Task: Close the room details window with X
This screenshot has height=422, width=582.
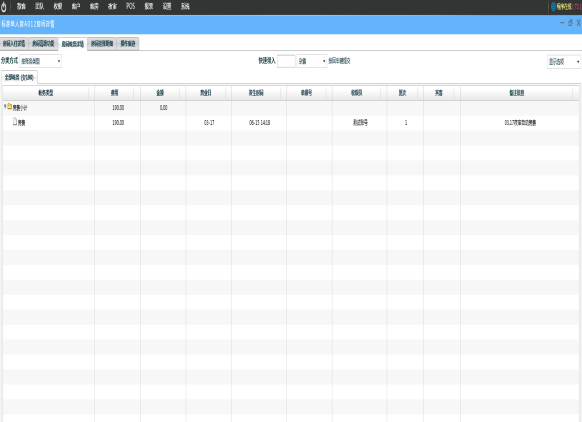Action: pyautogui.click(x=578, y=23)
